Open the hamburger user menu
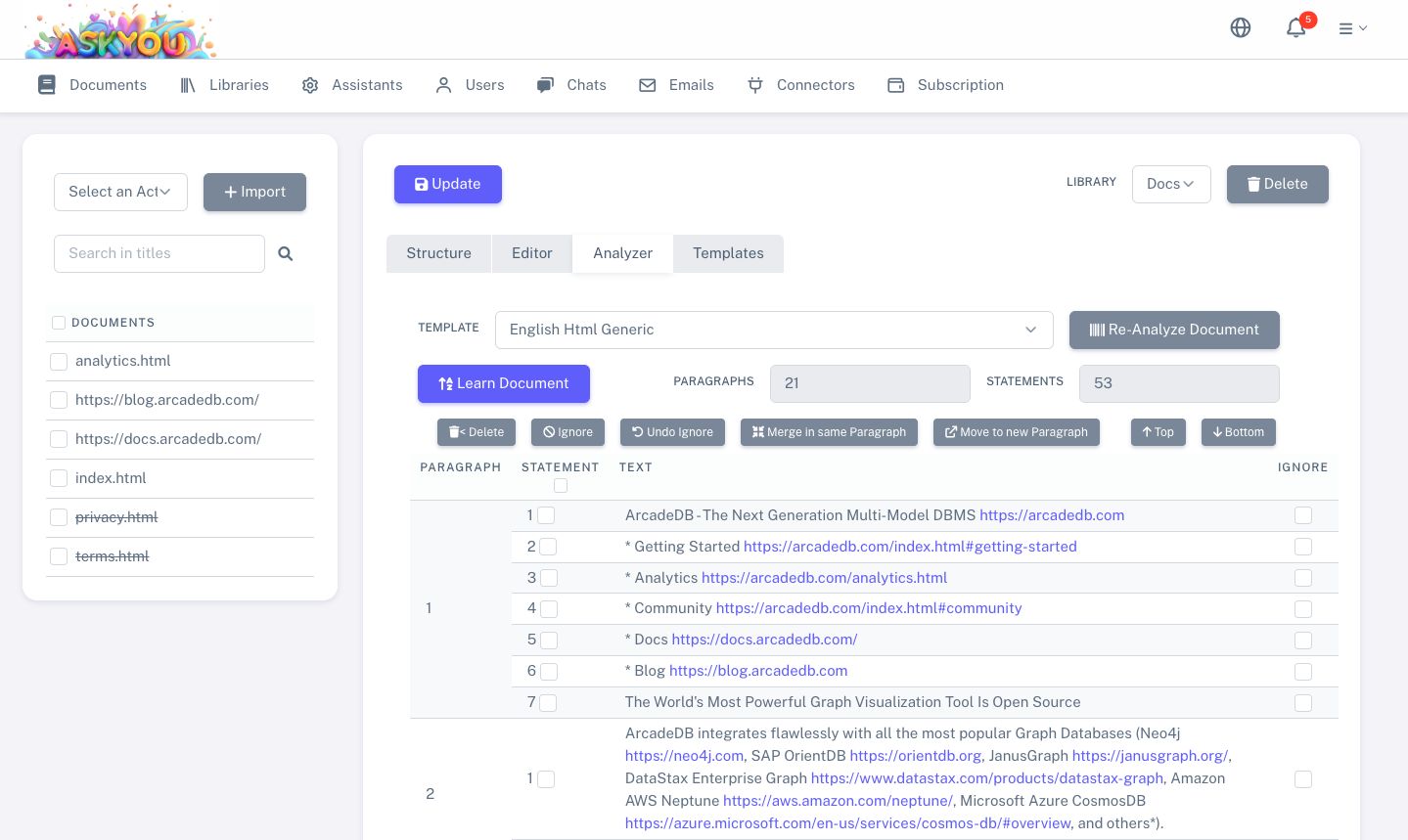The image size is (1408, 840). click(x=1353, y=28)
